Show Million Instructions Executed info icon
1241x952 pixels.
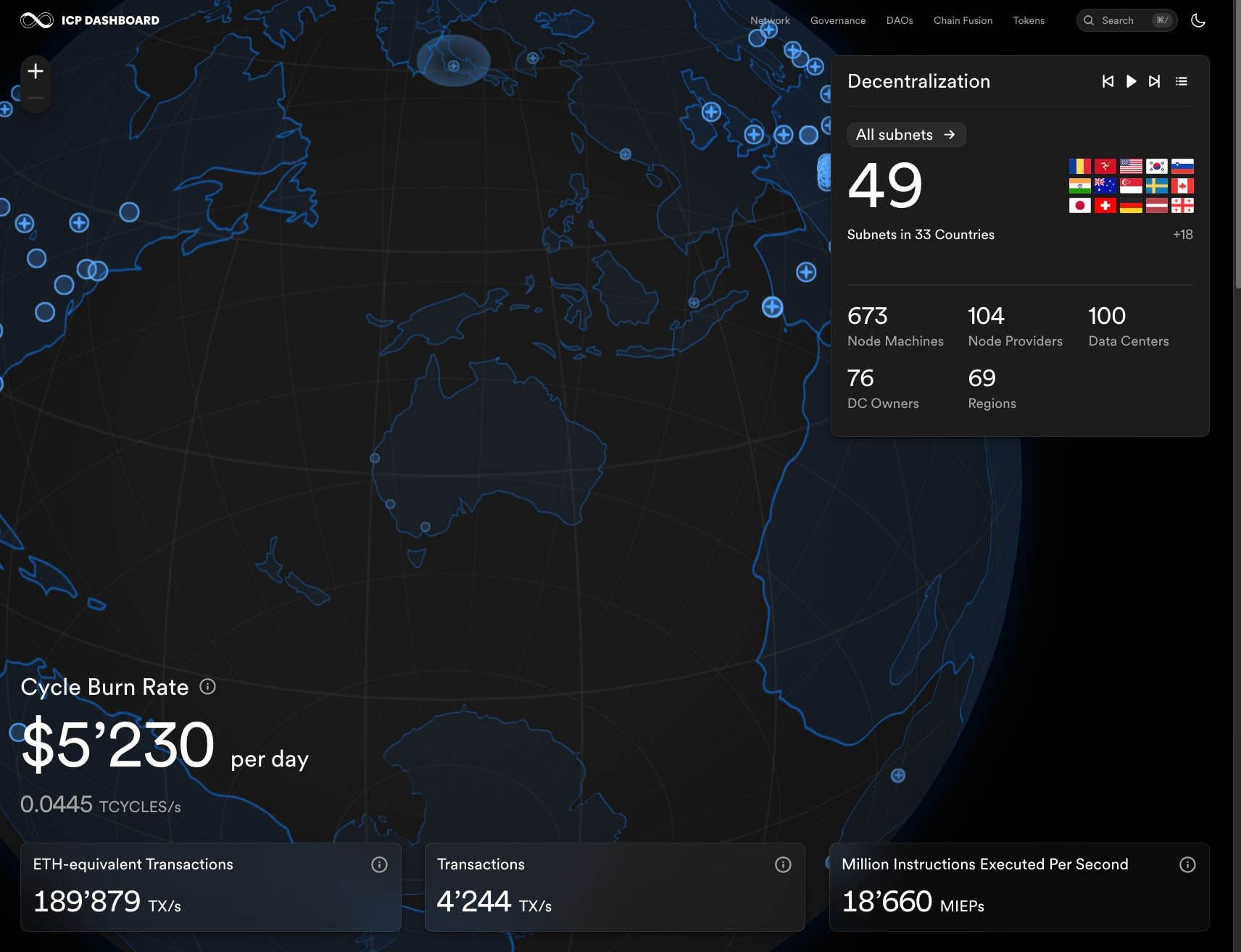(x=1187, y=864)
